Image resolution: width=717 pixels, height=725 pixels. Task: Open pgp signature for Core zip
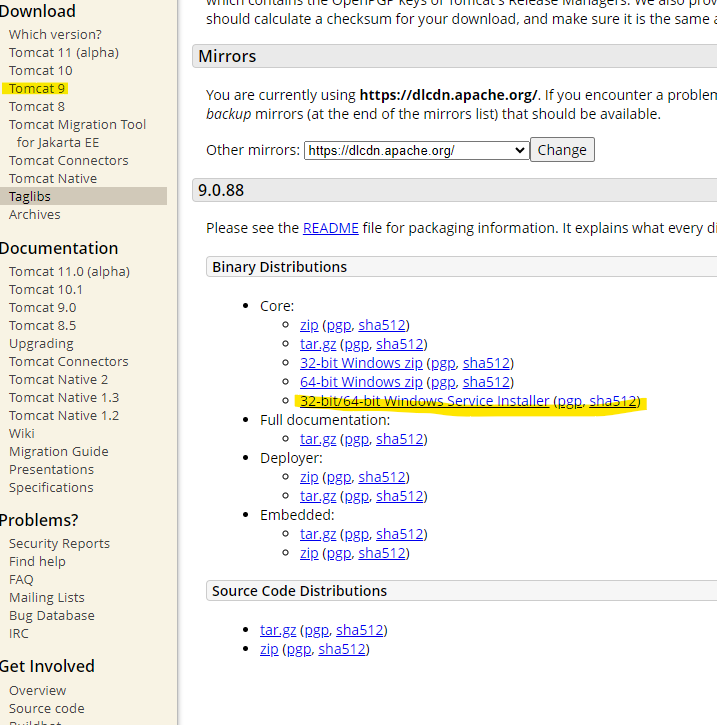[x=339, y=326]
